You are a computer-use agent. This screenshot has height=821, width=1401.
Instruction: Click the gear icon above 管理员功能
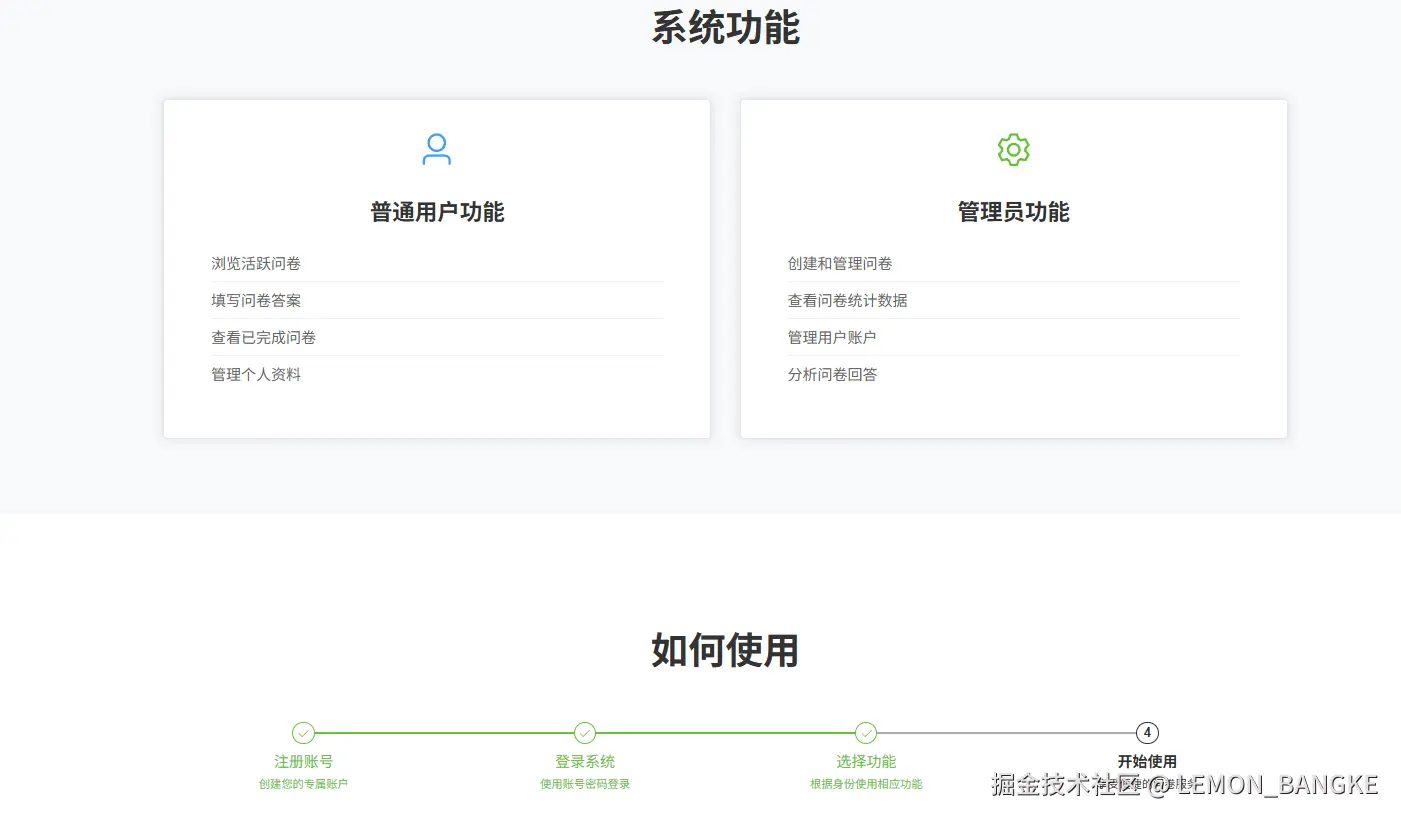(x=1013, y=149)
